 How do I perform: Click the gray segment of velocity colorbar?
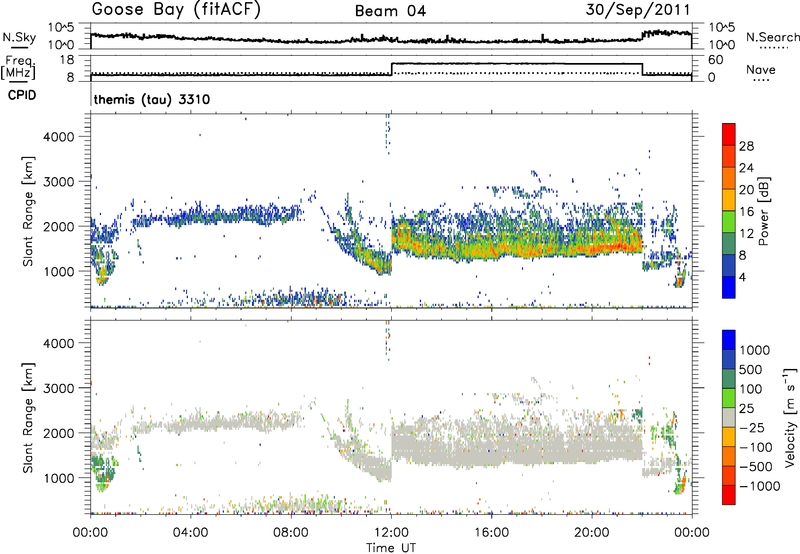click(729, 418)
